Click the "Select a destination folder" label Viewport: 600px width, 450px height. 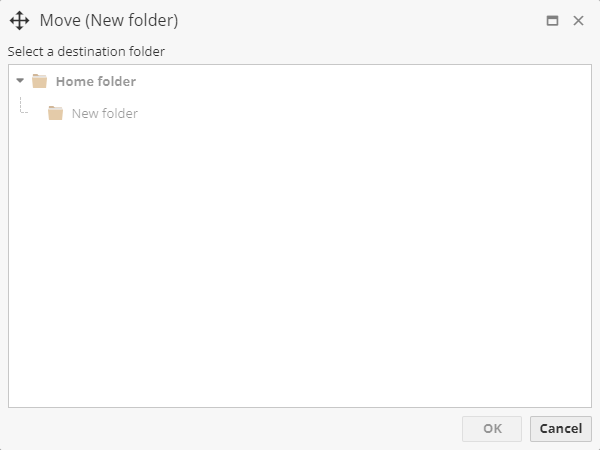pyautogui.click(x=86, y=51)
